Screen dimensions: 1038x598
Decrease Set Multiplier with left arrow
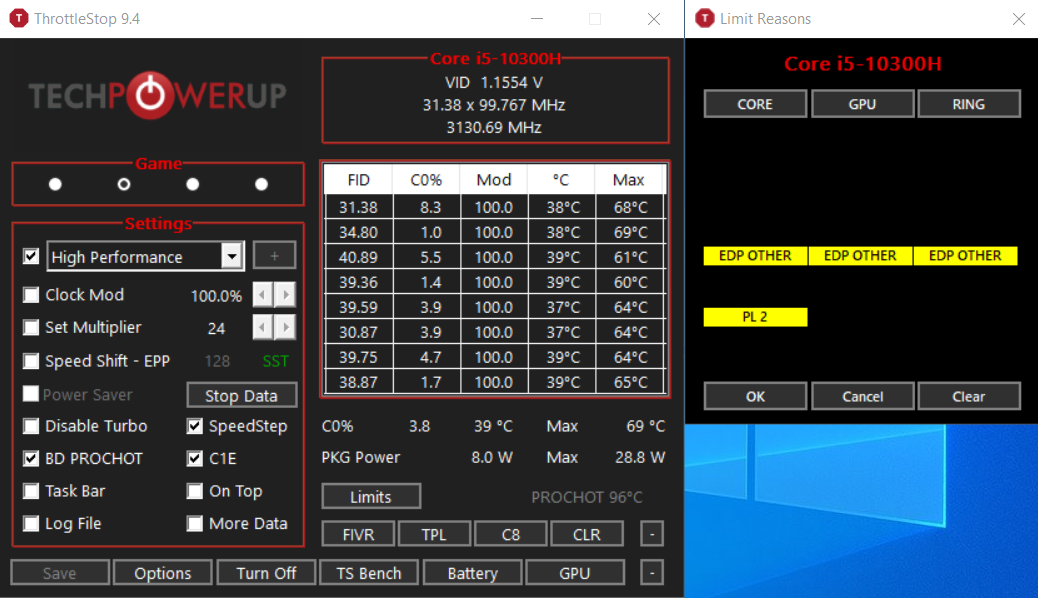point(263,326)
